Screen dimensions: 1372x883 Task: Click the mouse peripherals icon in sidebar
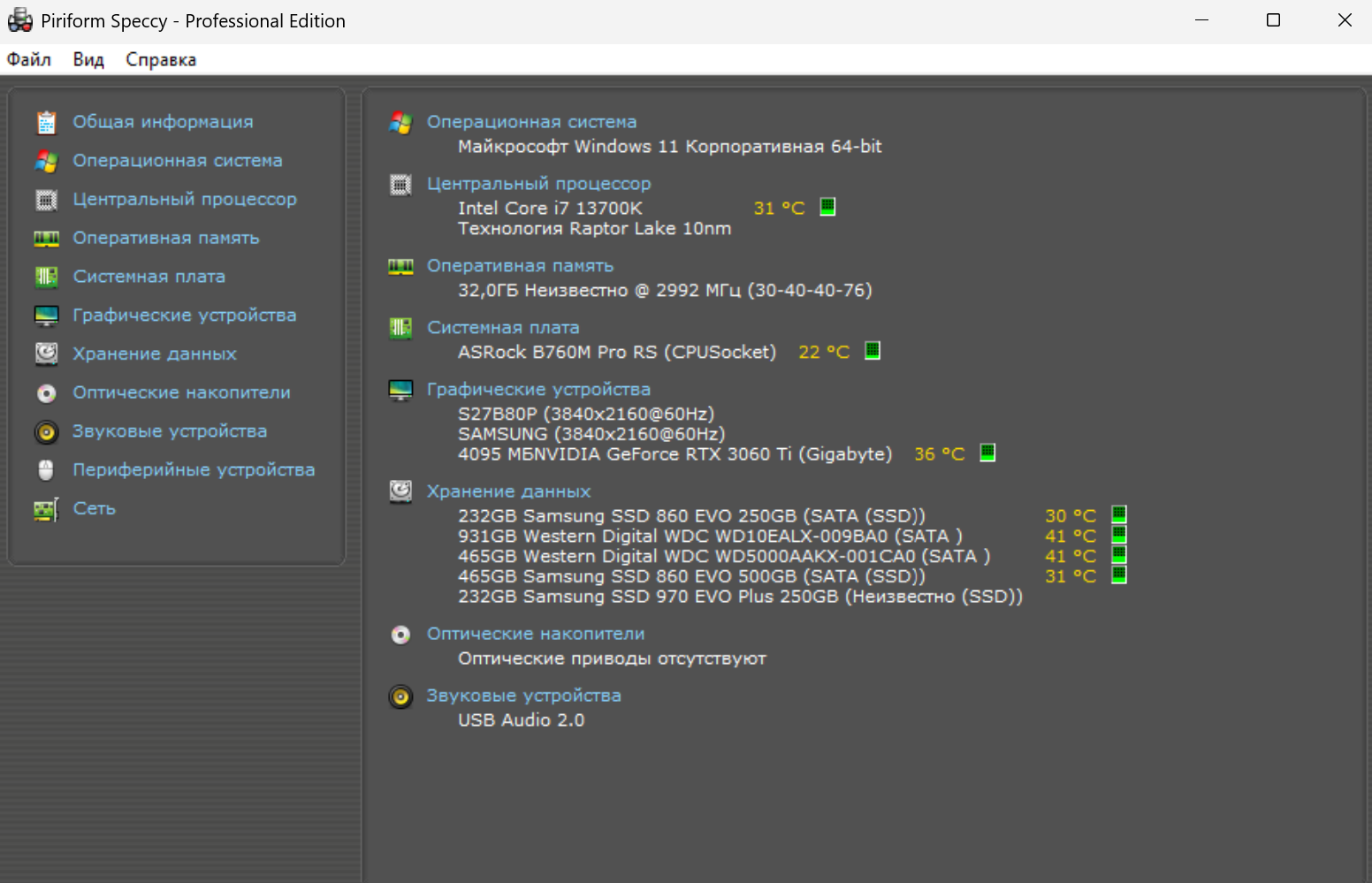coord(47,470)
